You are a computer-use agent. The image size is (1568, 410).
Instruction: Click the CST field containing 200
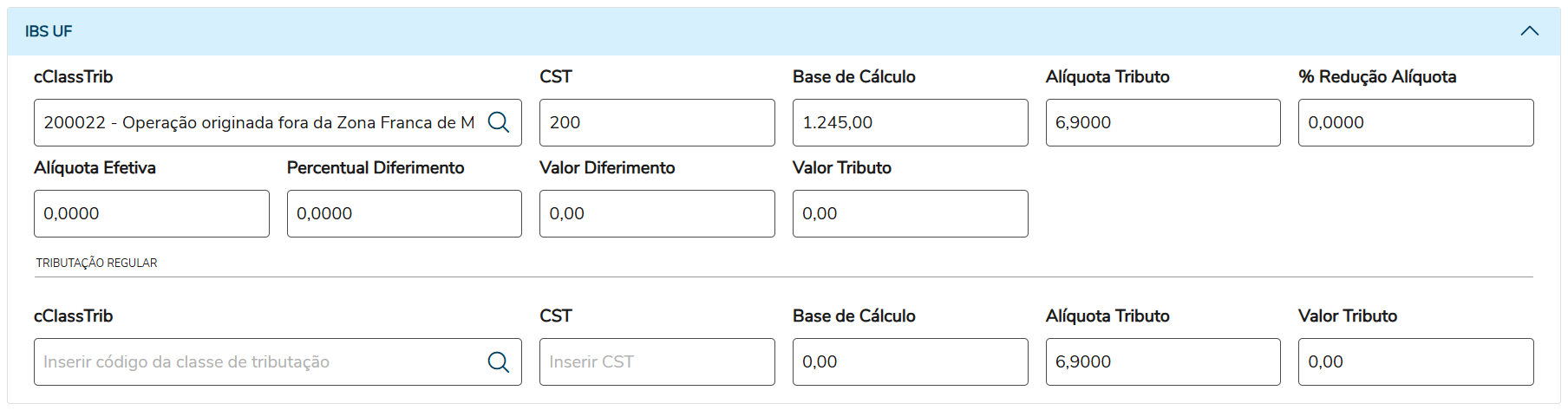[657, 122]
